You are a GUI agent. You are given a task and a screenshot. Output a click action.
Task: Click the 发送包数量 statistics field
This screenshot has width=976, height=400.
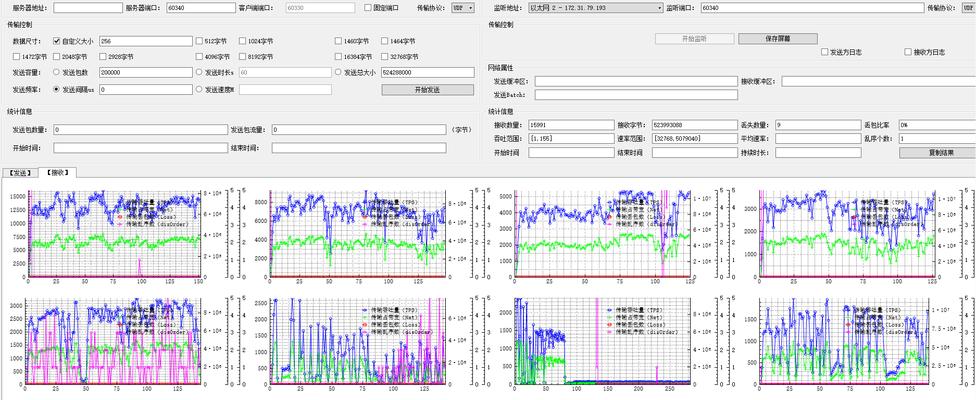click(141, 129)
